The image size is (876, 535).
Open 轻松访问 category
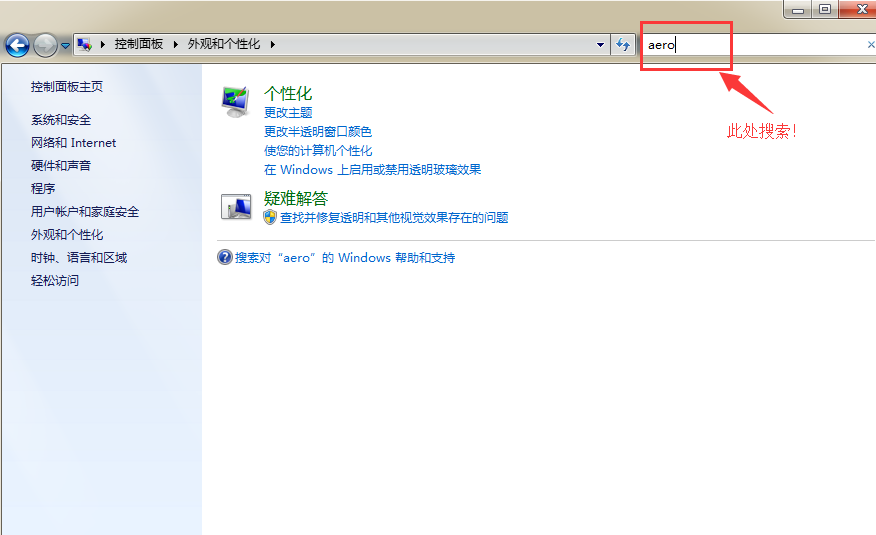[55, 280]
